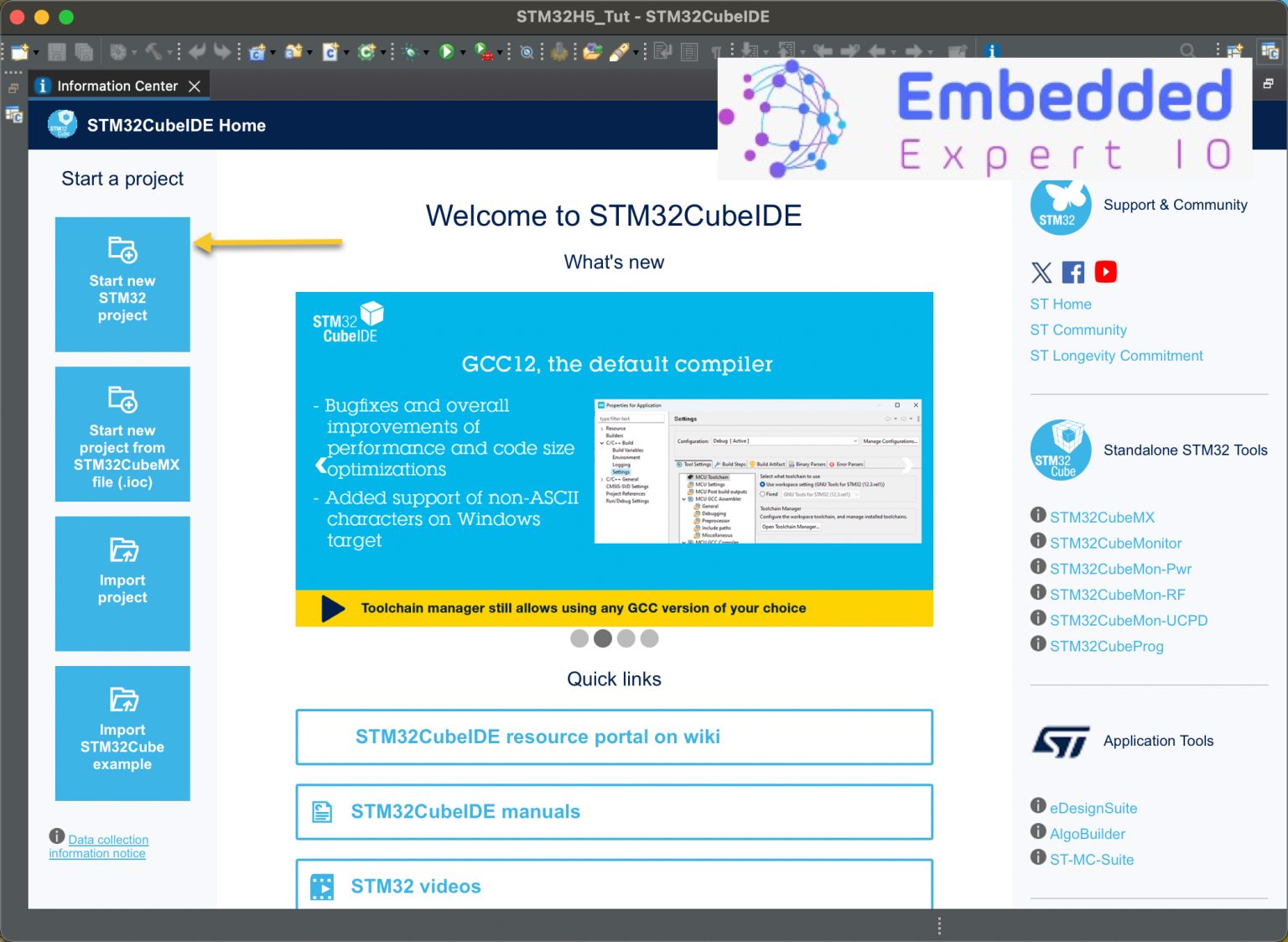Create a new C/C++ project from the toolbar
The width and height of the screenshot is (1288, 942).
tap(258, 51)
